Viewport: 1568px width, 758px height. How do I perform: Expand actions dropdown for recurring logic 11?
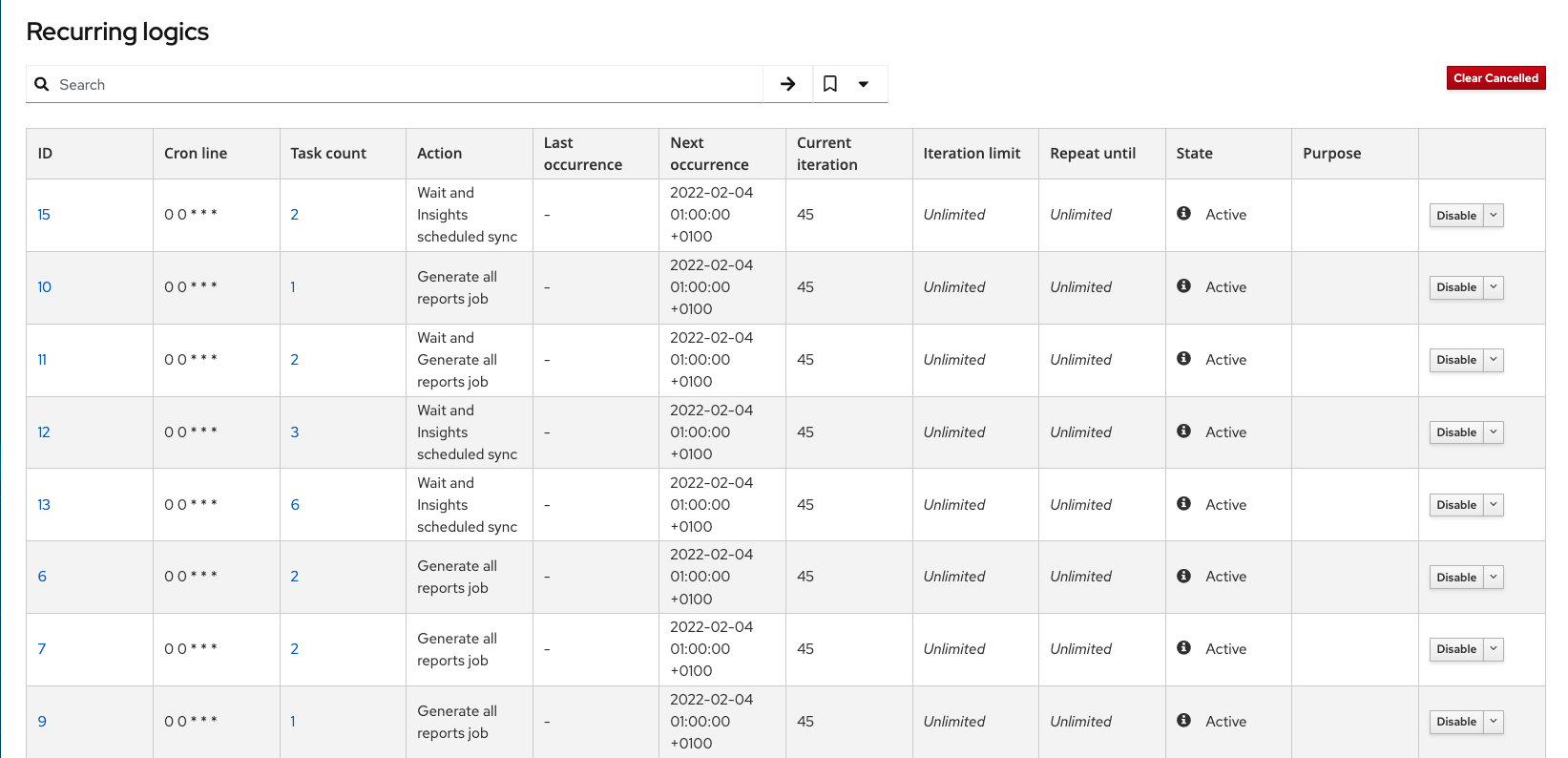pyautogui.click(x=1494, y=360)
